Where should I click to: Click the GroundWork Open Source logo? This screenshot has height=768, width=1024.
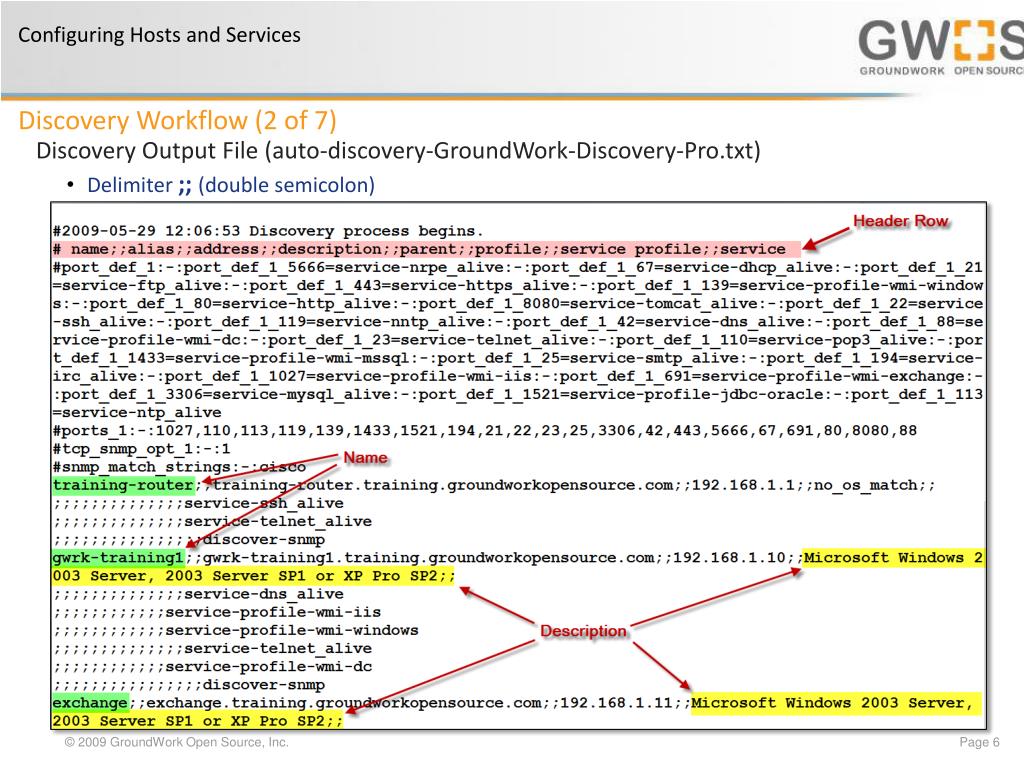coord(940,48)
